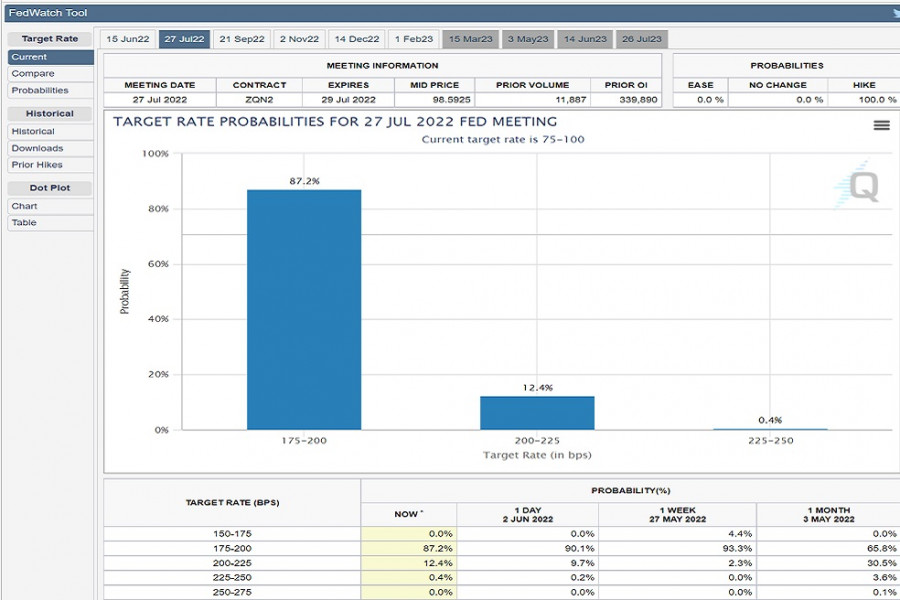
Task: Switch to the 21 Sep22 tab
Action: (x=242, y=39)
